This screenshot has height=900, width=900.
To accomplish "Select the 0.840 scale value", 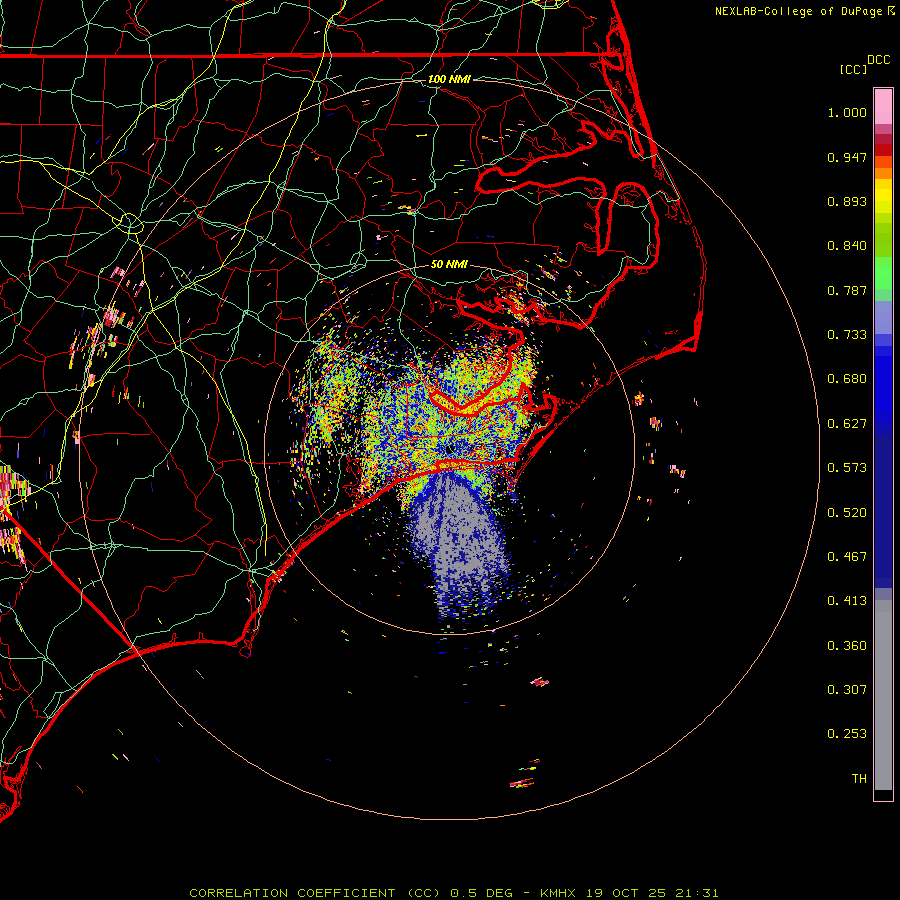I will pyautogui.click(x=847, y=246).
